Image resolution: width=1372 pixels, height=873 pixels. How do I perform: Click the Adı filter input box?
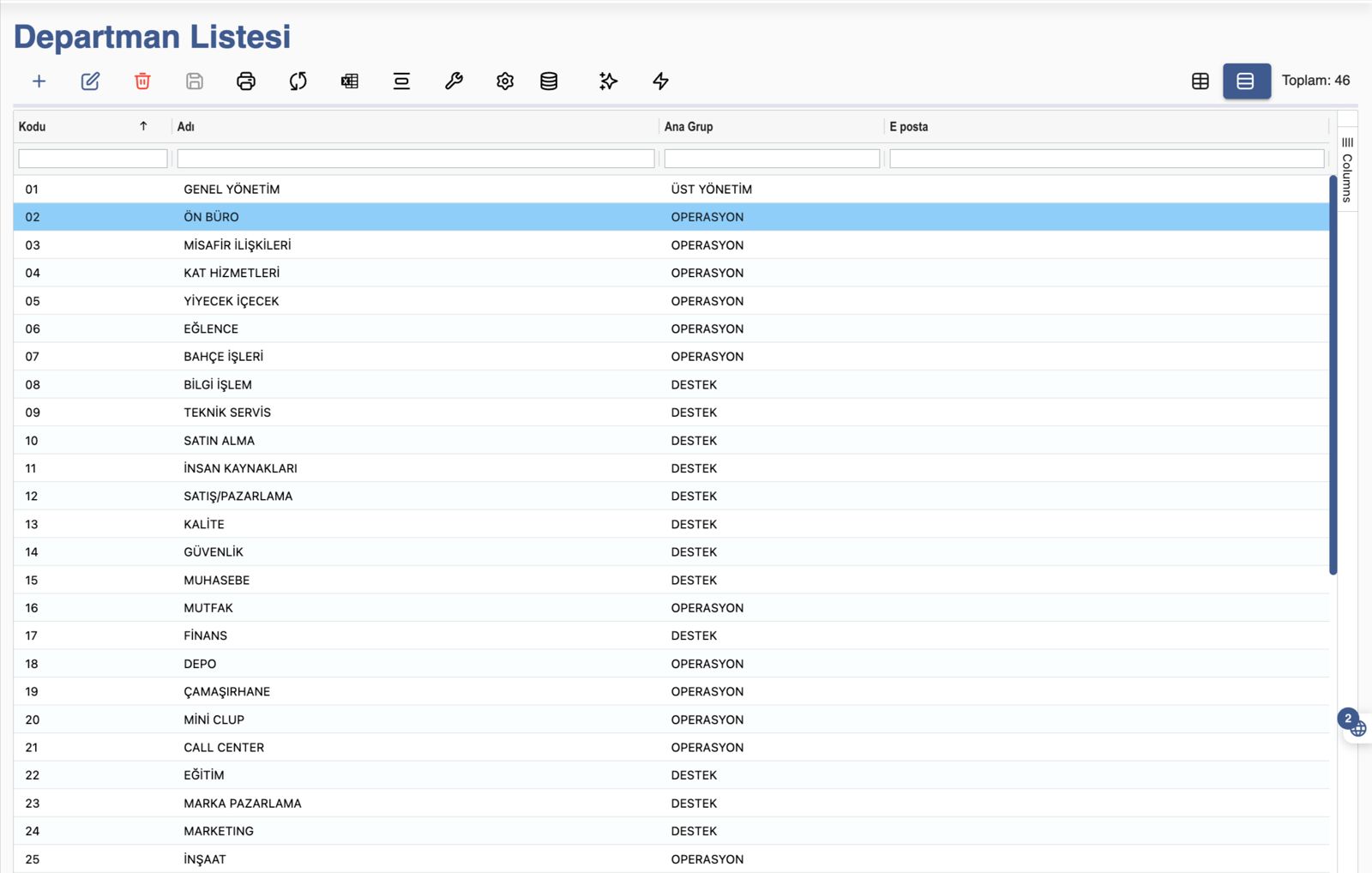pos(416,159)
